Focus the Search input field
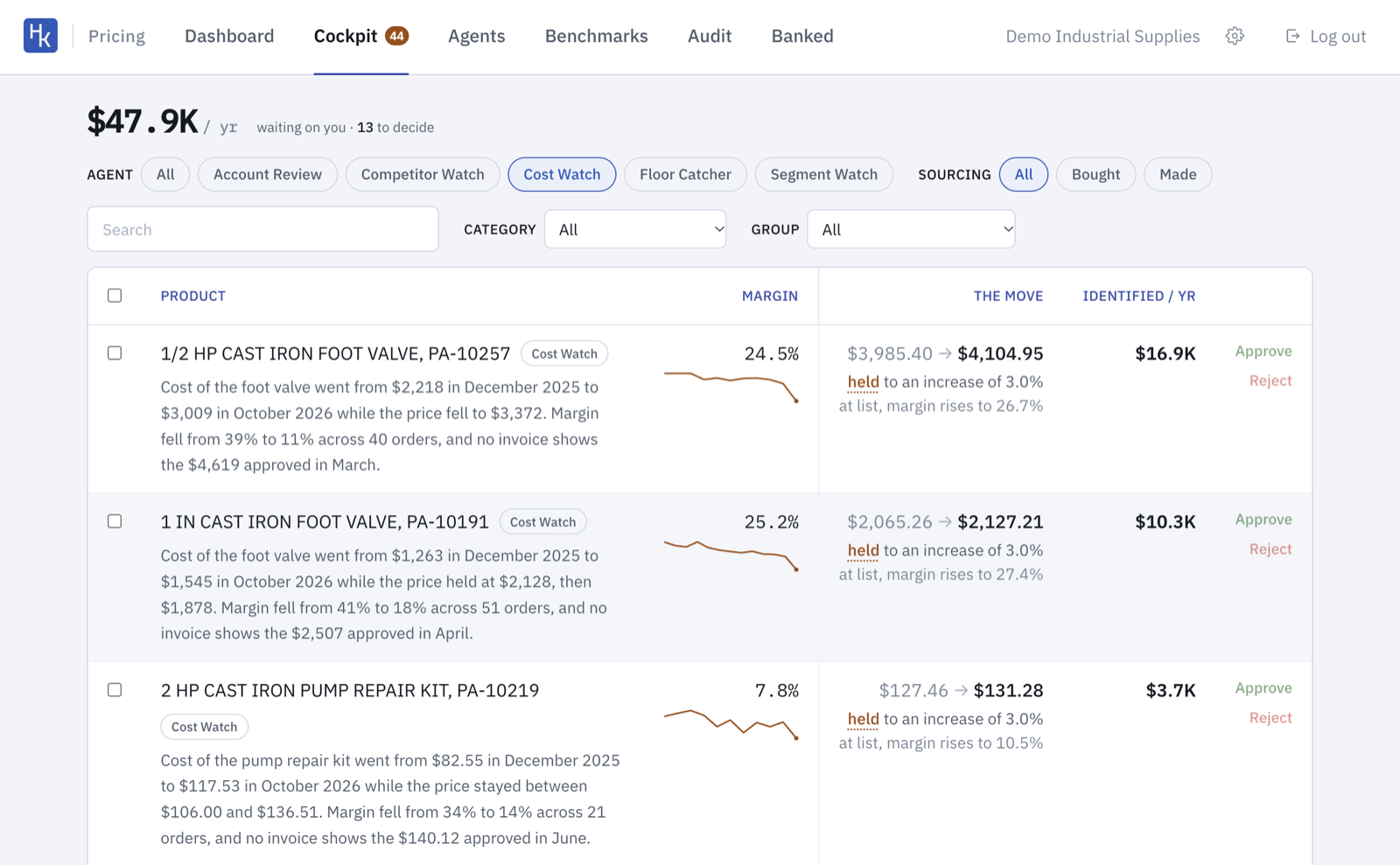This screenshot has height=865, width=1400. coord(262,229)
